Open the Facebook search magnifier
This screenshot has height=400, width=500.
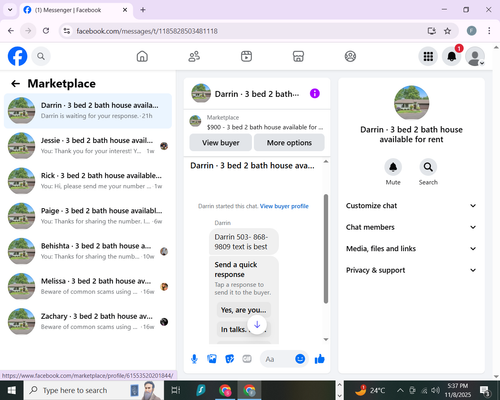point(41,56)
